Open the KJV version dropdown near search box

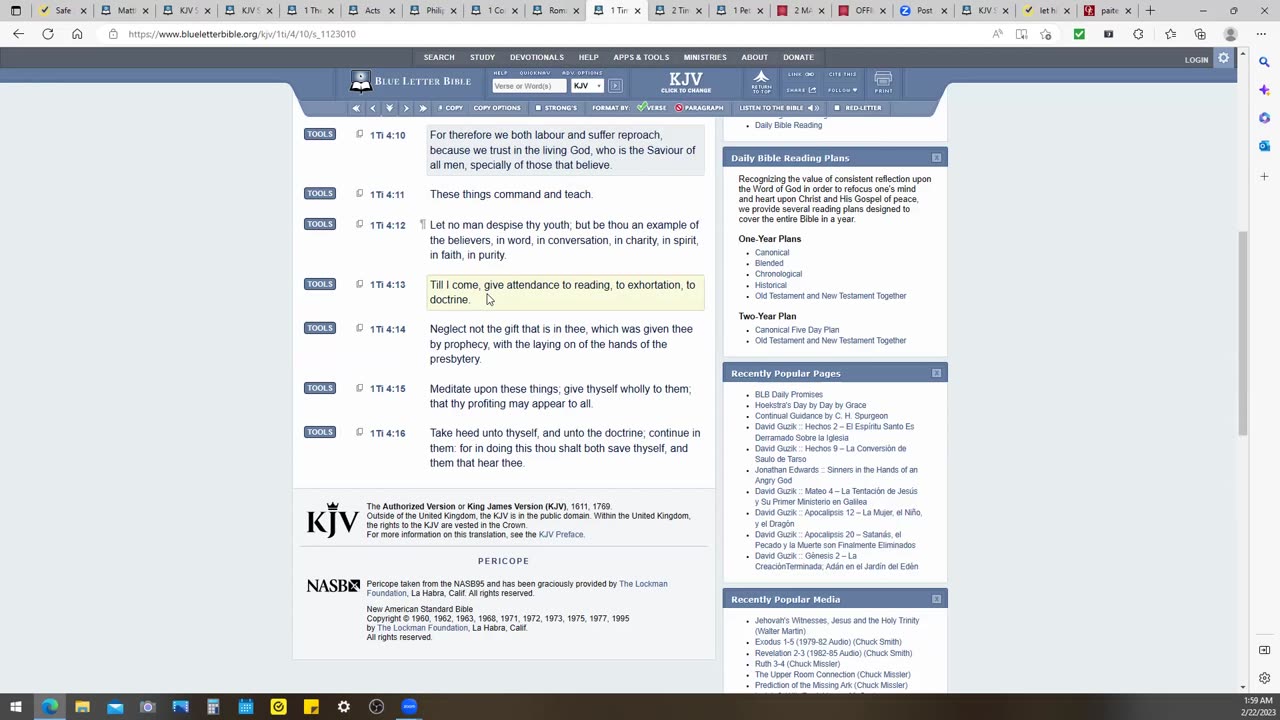pyautogui.click(x=588, y=86)
